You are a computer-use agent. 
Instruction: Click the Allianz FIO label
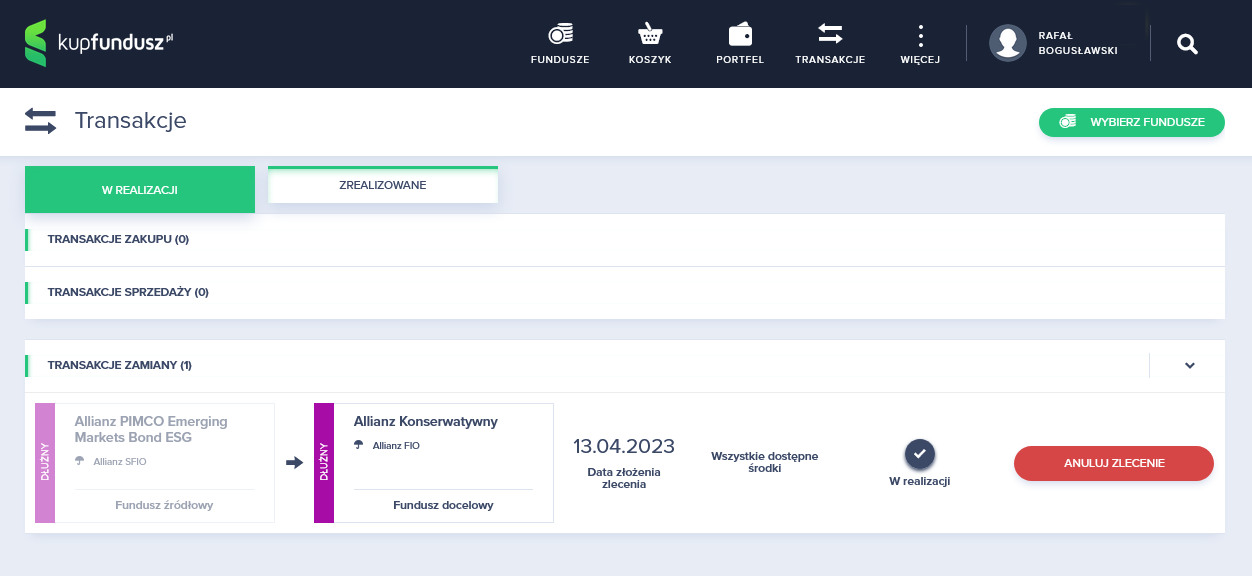[396, 445]
